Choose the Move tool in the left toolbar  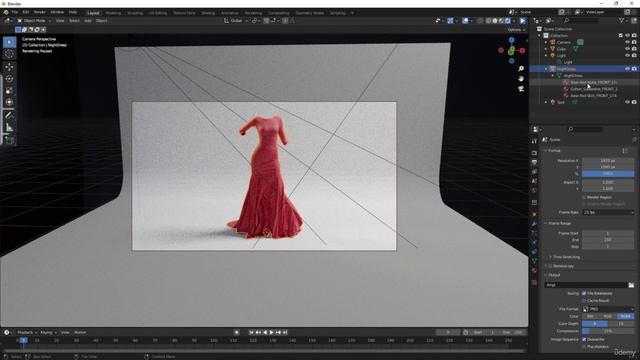[x=9, y=67]
